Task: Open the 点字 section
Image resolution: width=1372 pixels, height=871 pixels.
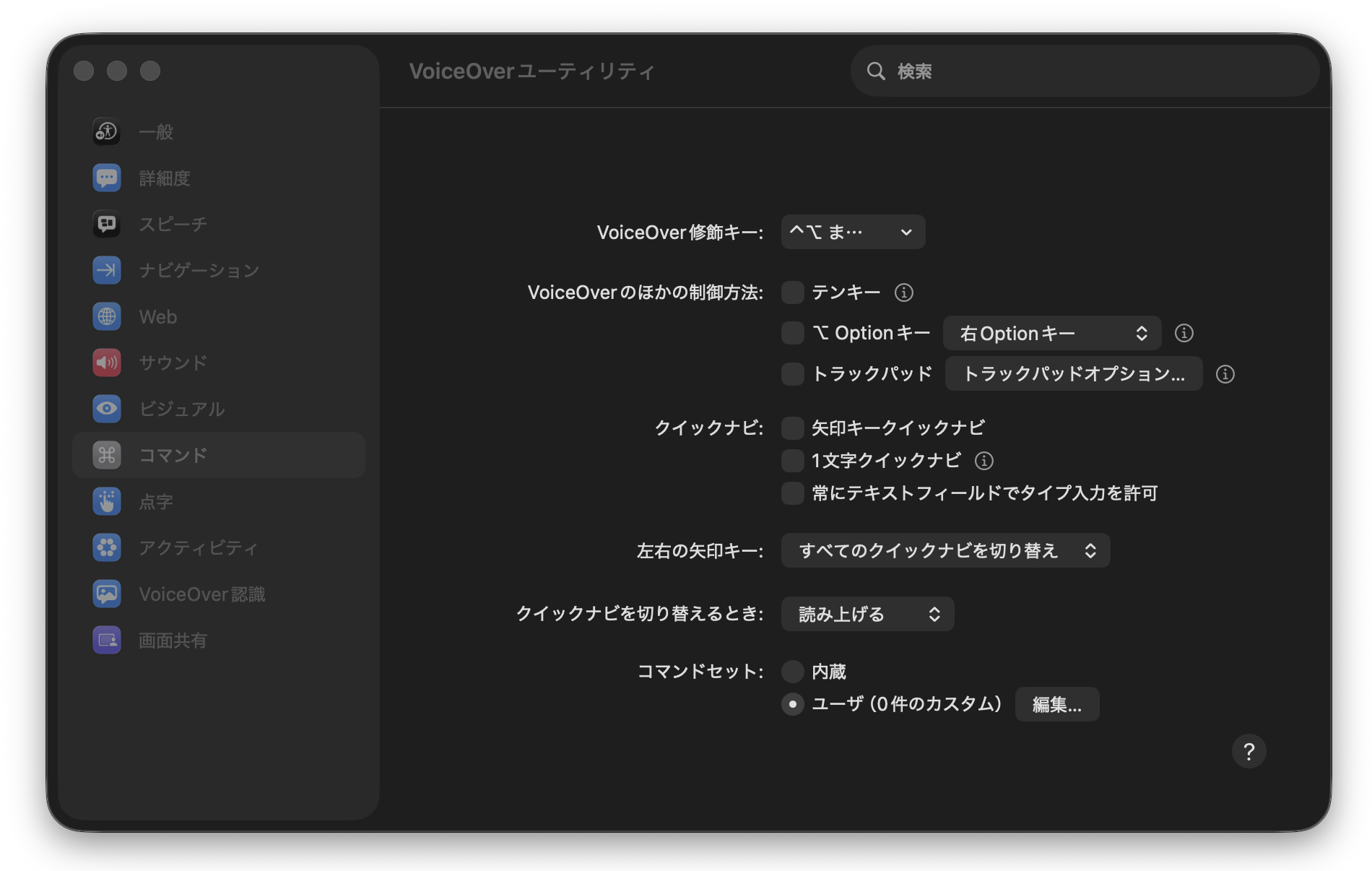Action: (x=219, y=501)
